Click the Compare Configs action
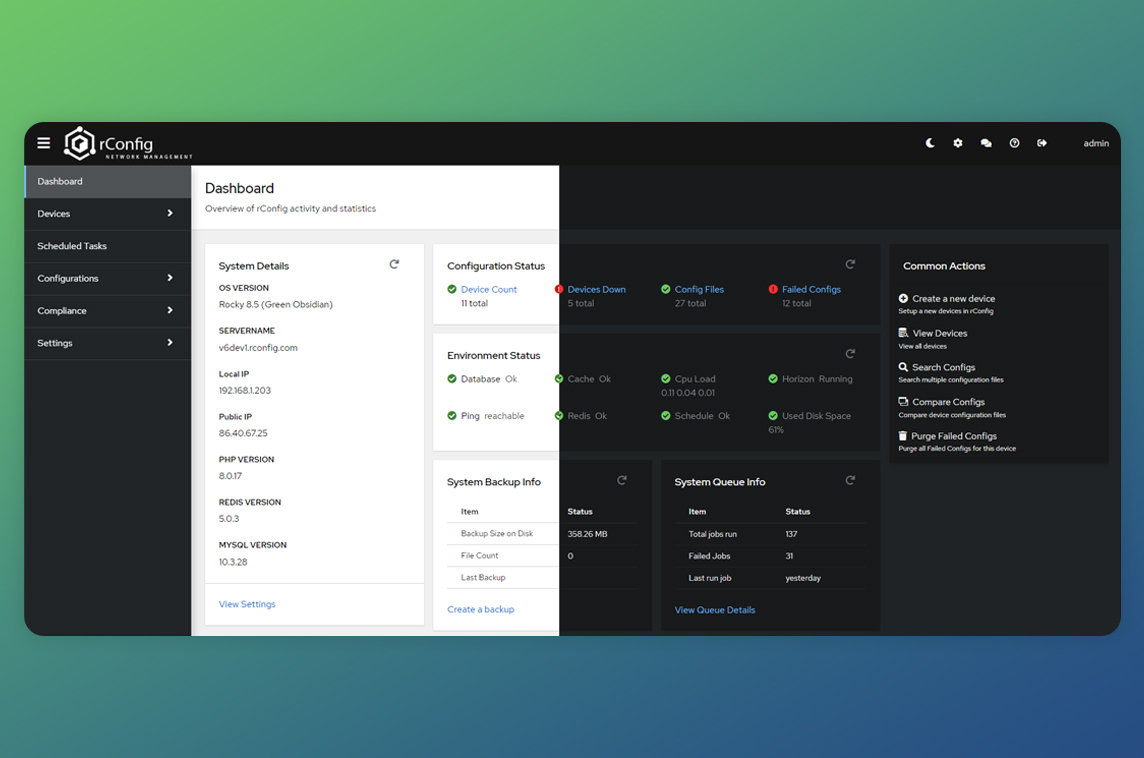This screenshot has height=758, width=1144. coord(948,402)
